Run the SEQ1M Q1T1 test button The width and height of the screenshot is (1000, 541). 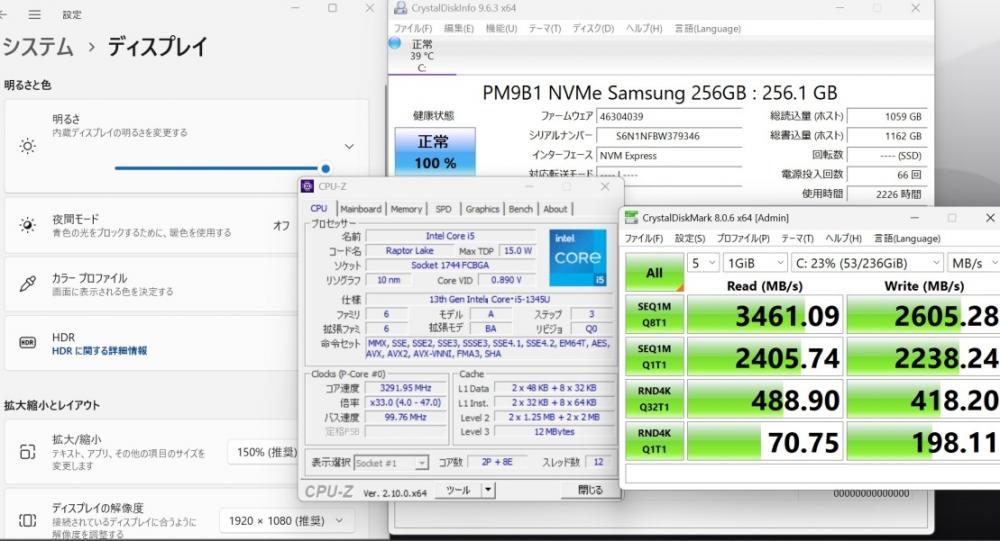(654, 357)
